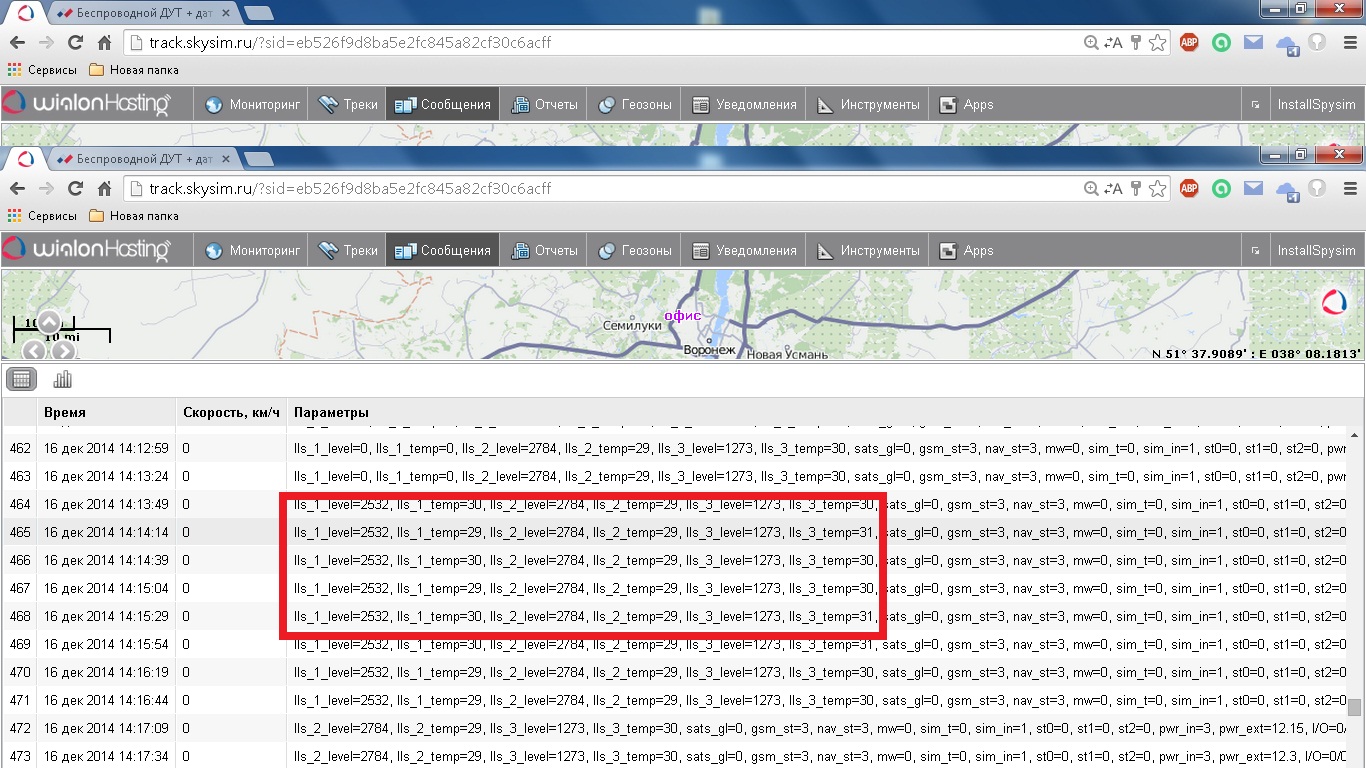Viewport: 1366px width, 768px height.
Task: Switch messages to table view
Action: pyautogui.click(x=22, y=379)
